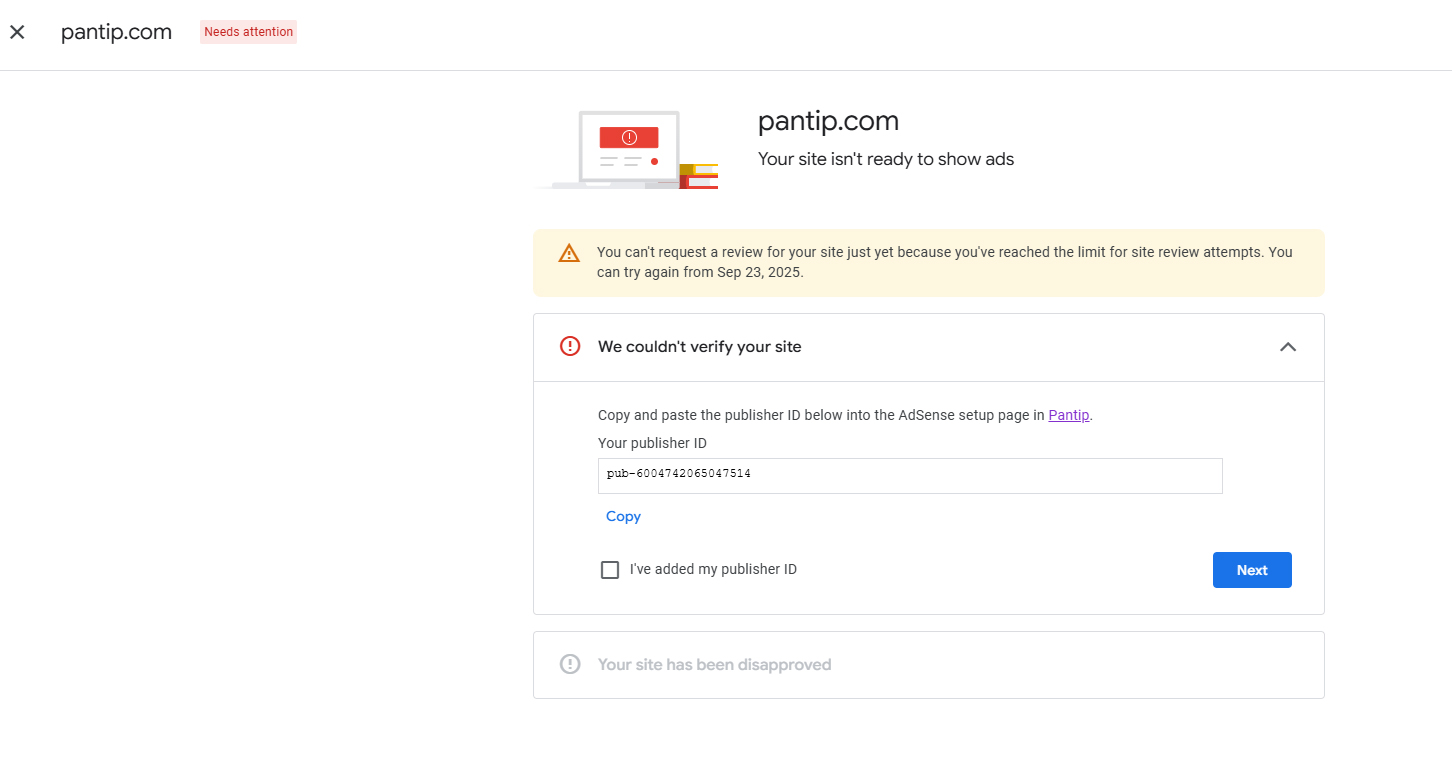Click 'Your site isn't ready to show ads' text
Screen dimensions: 1452x784
[x=886, y=159]
